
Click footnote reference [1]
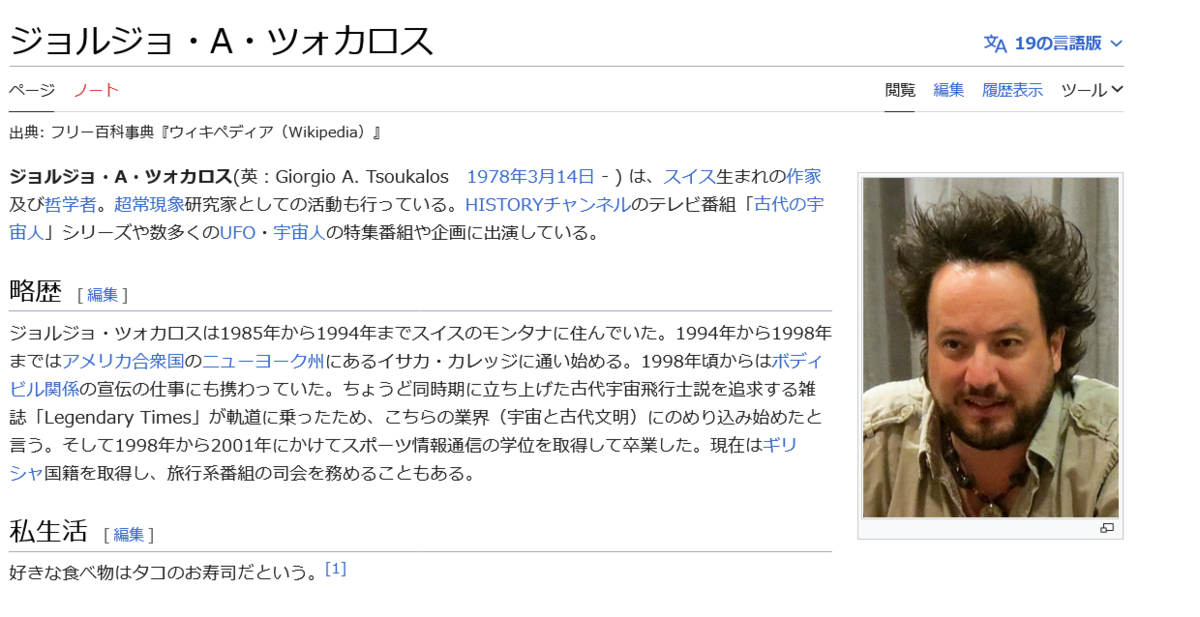pos(336,569)
